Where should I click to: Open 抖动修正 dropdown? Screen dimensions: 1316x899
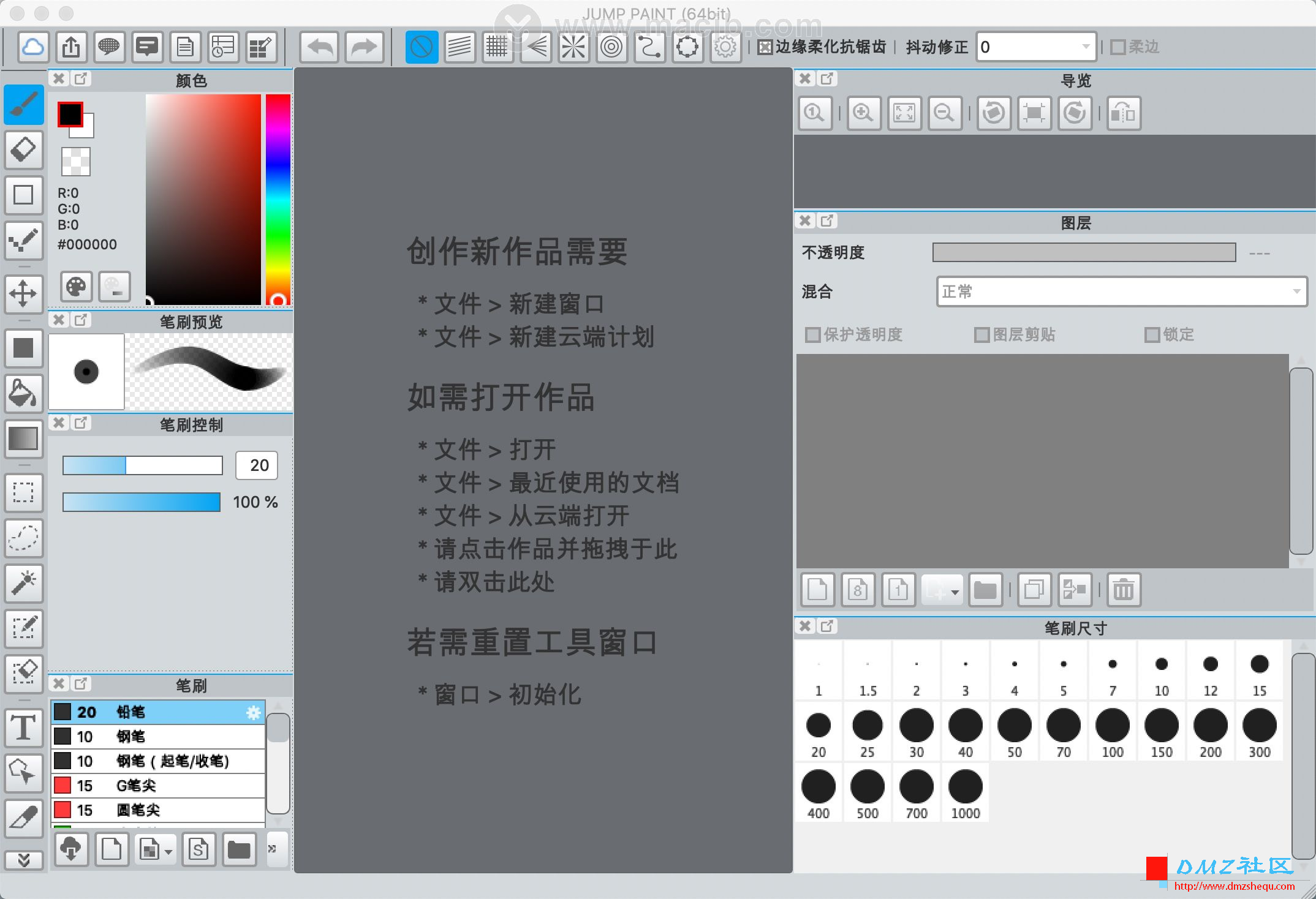[1035, 47]
